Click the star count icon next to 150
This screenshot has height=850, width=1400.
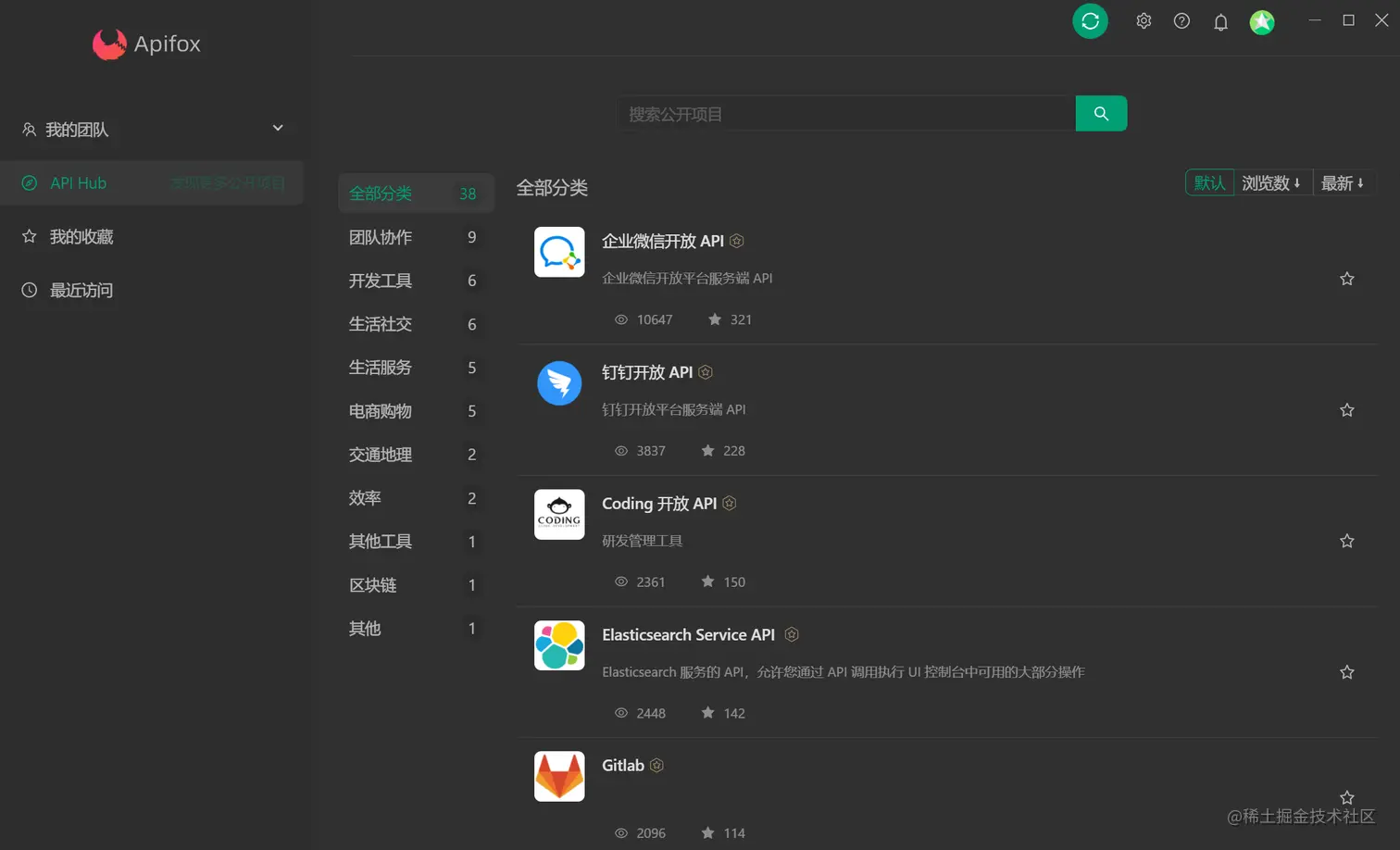708,581
